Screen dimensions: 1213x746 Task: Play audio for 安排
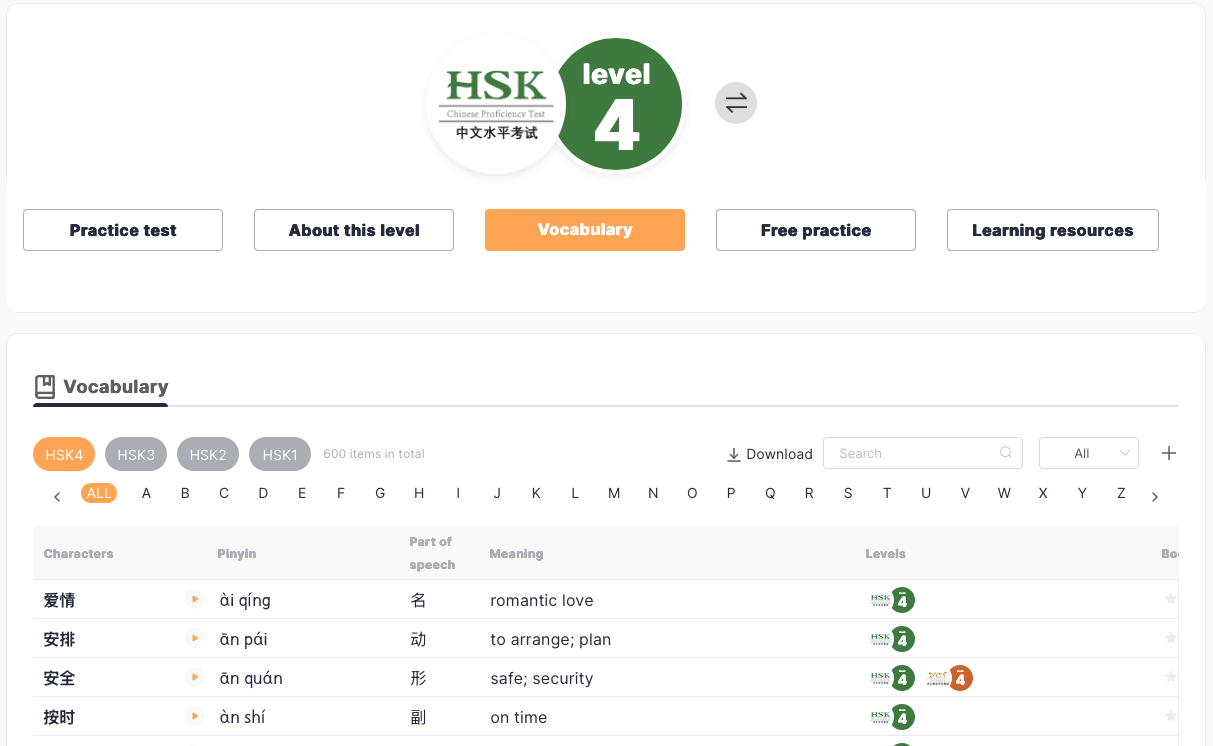[195, 638]
